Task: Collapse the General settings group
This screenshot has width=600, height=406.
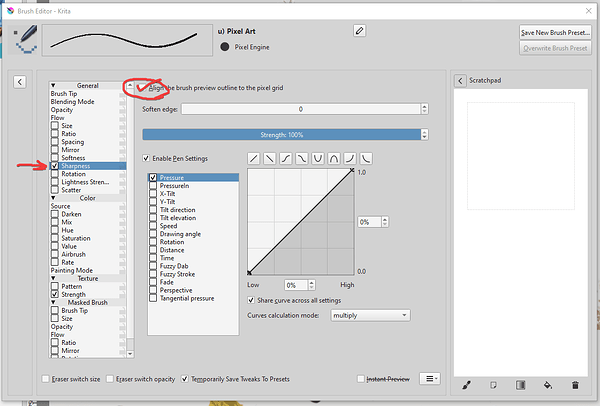Action: [53, 85]
